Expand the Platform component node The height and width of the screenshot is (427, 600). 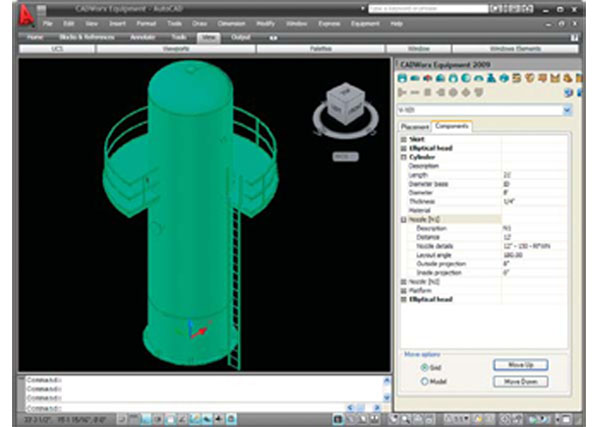[403, 291]
